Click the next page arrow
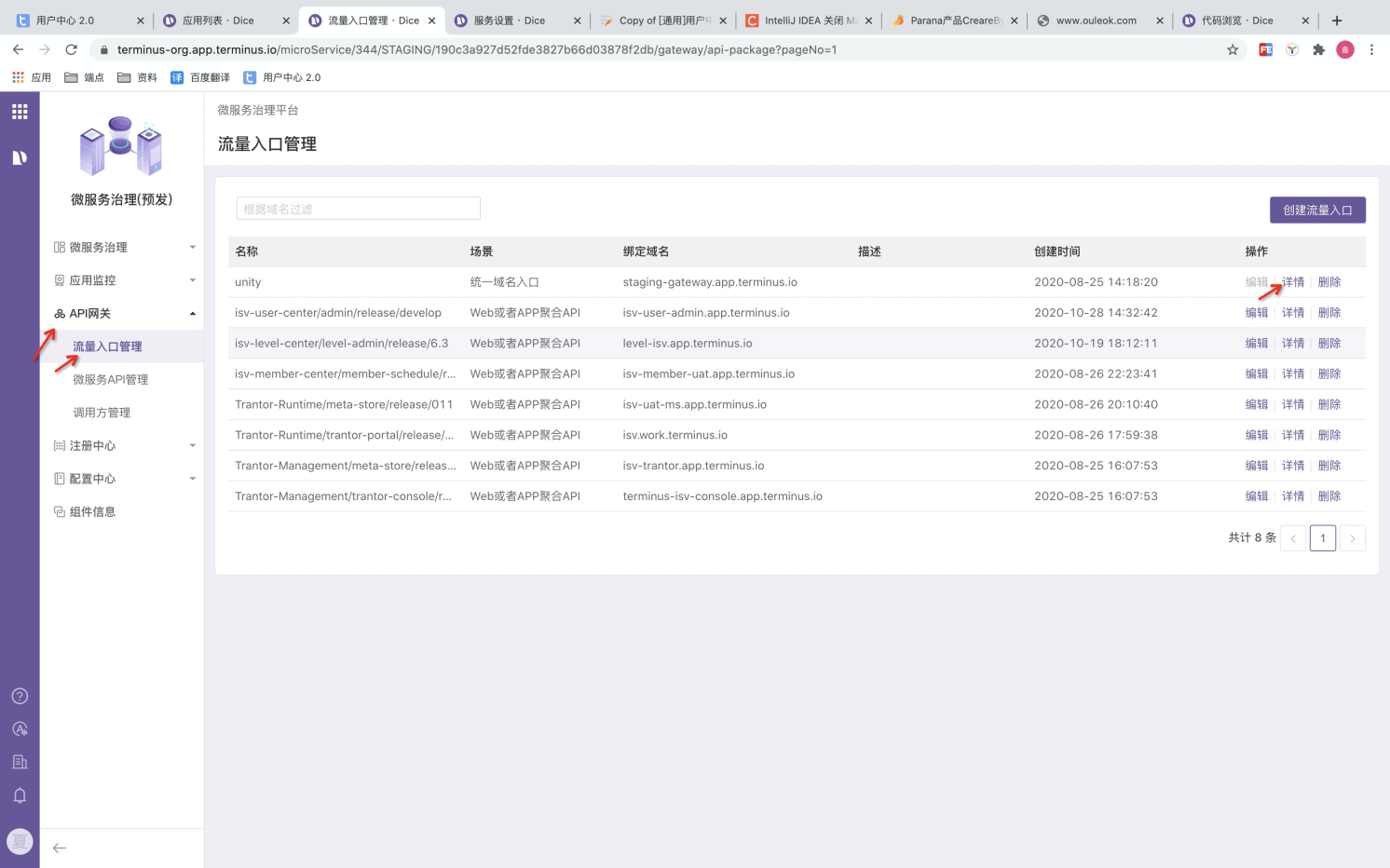 [1353, 538]
